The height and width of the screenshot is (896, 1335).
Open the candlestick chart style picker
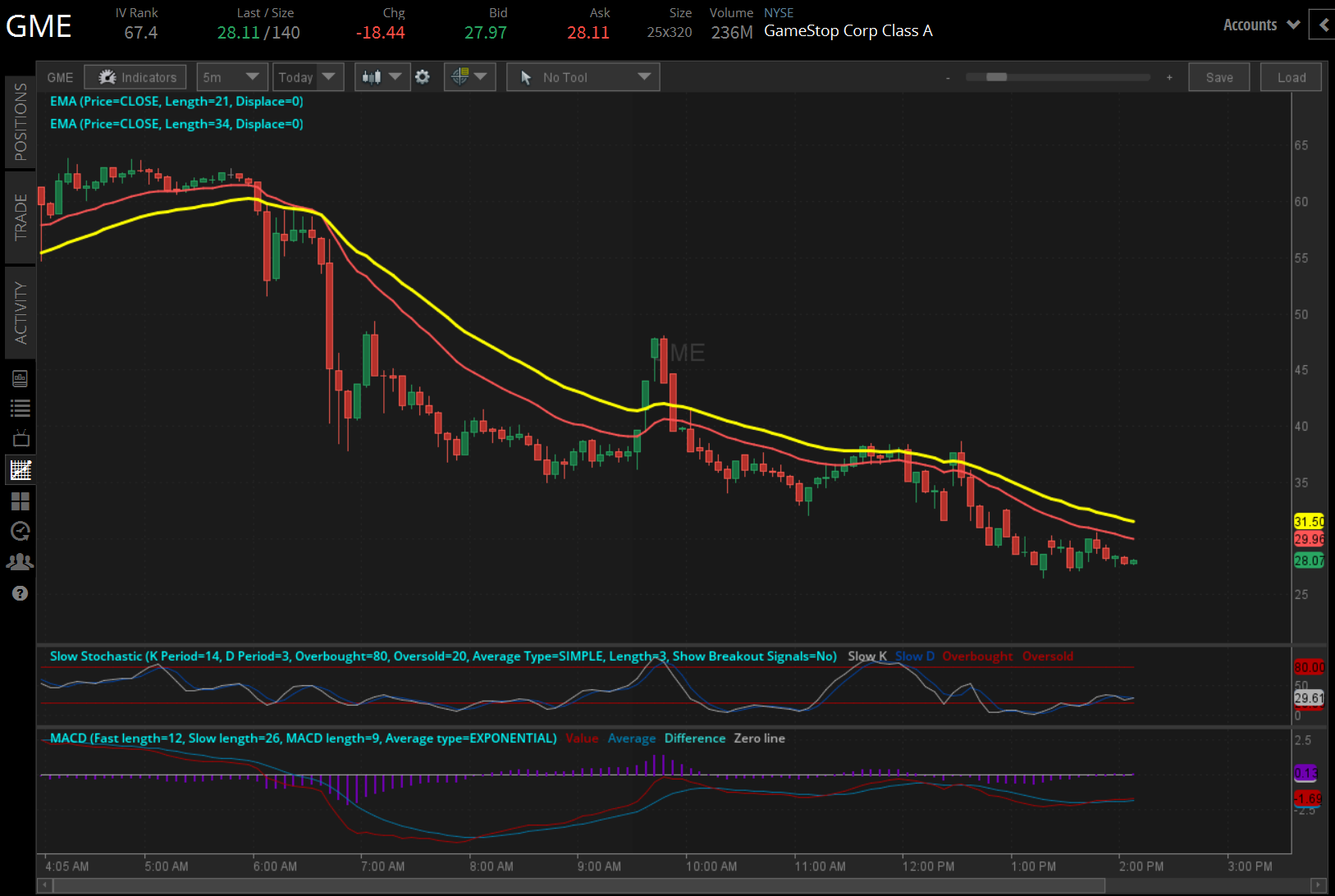382,76
